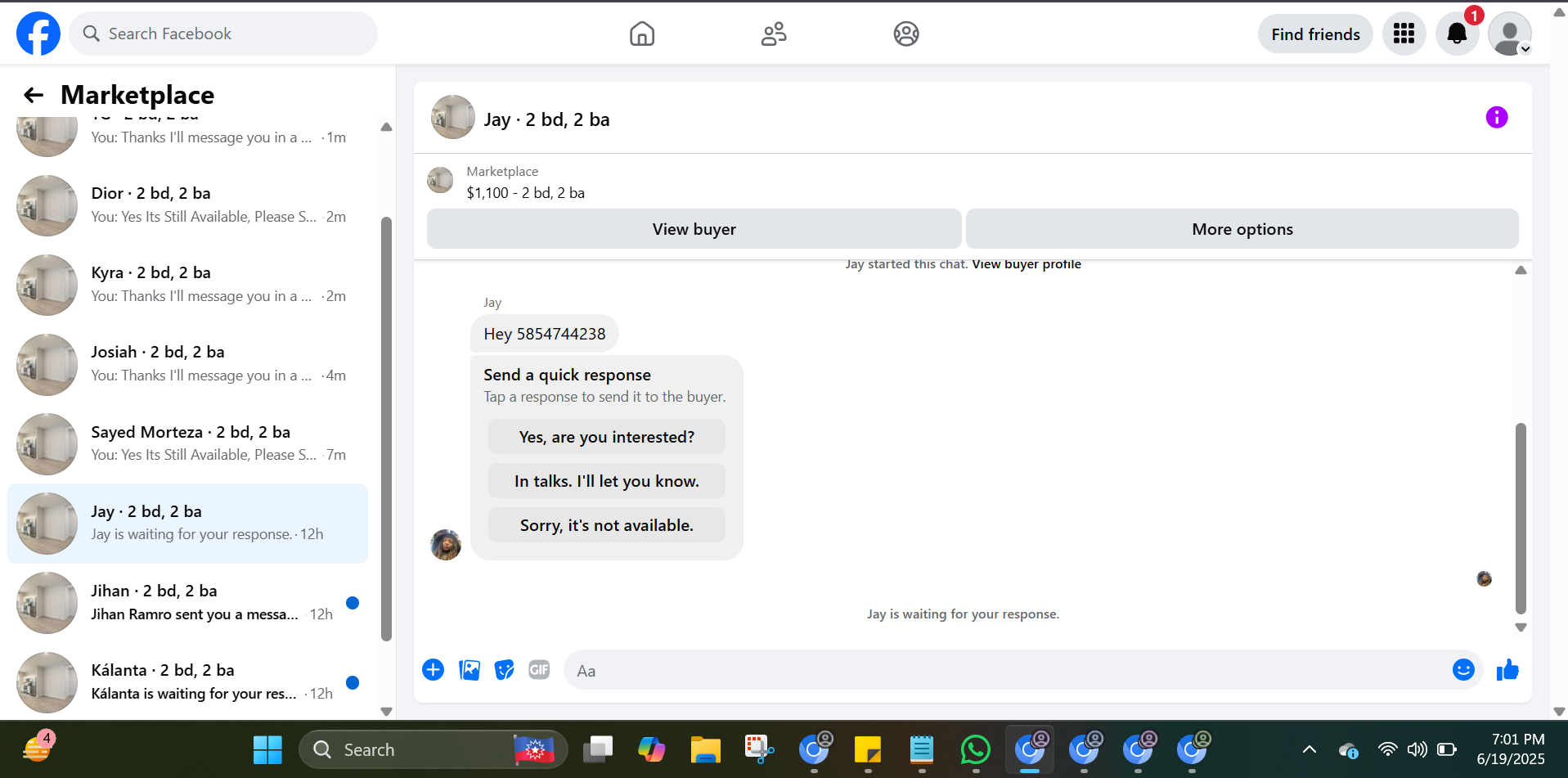The width and height of the screenshot is (1568, 778).
Task: Send quick reply "Sorry, it's not available."
Action: tap(607, 525)
